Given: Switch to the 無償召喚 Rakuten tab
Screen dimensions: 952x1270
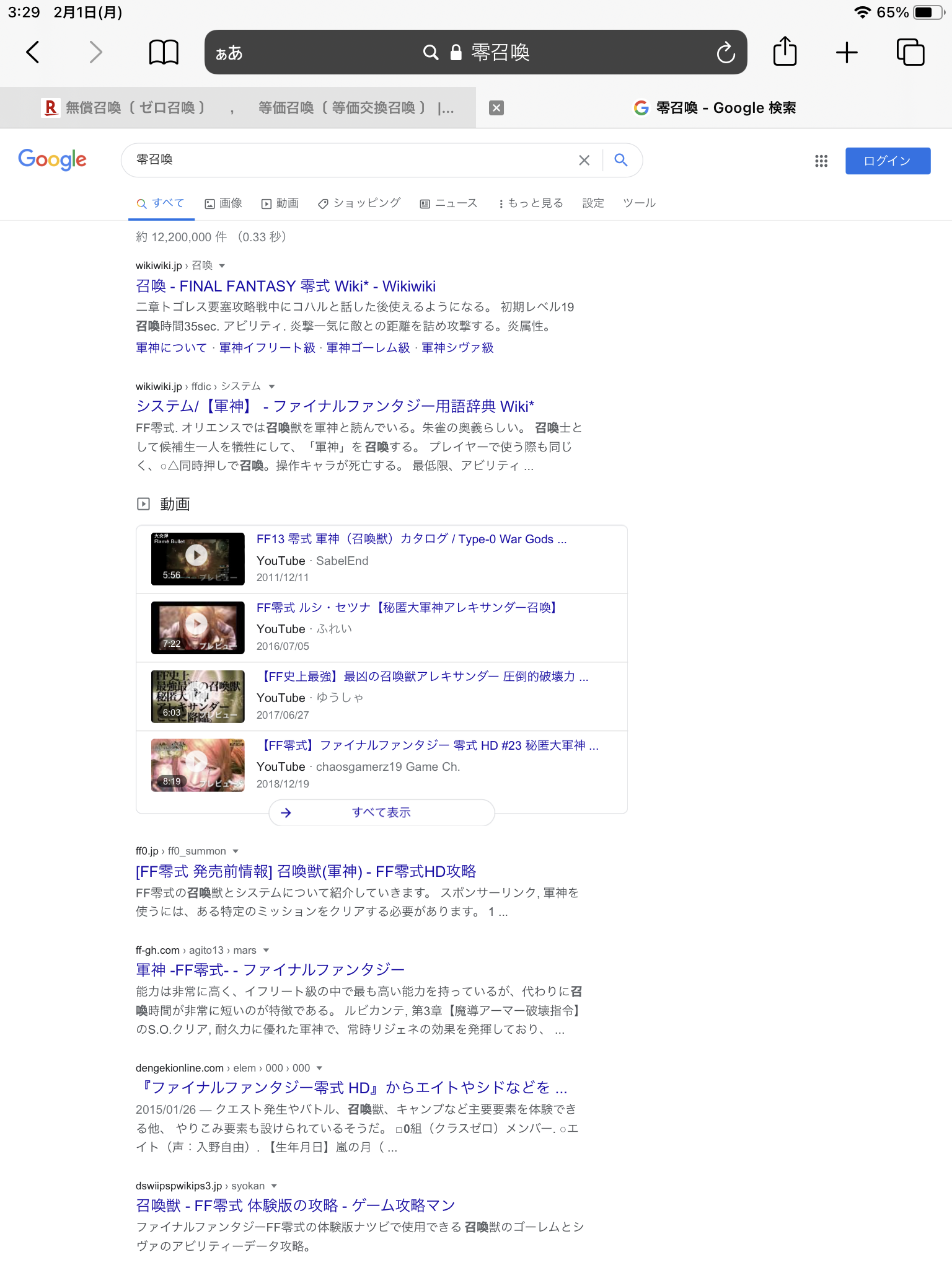Looking at the screenshot, I should [238, 108].
